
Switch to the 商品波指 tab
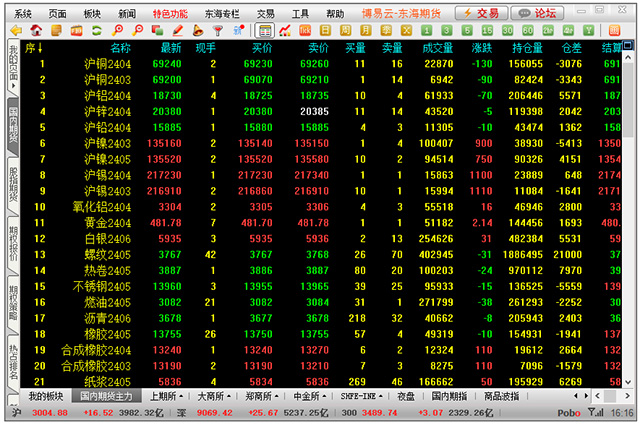502,396
